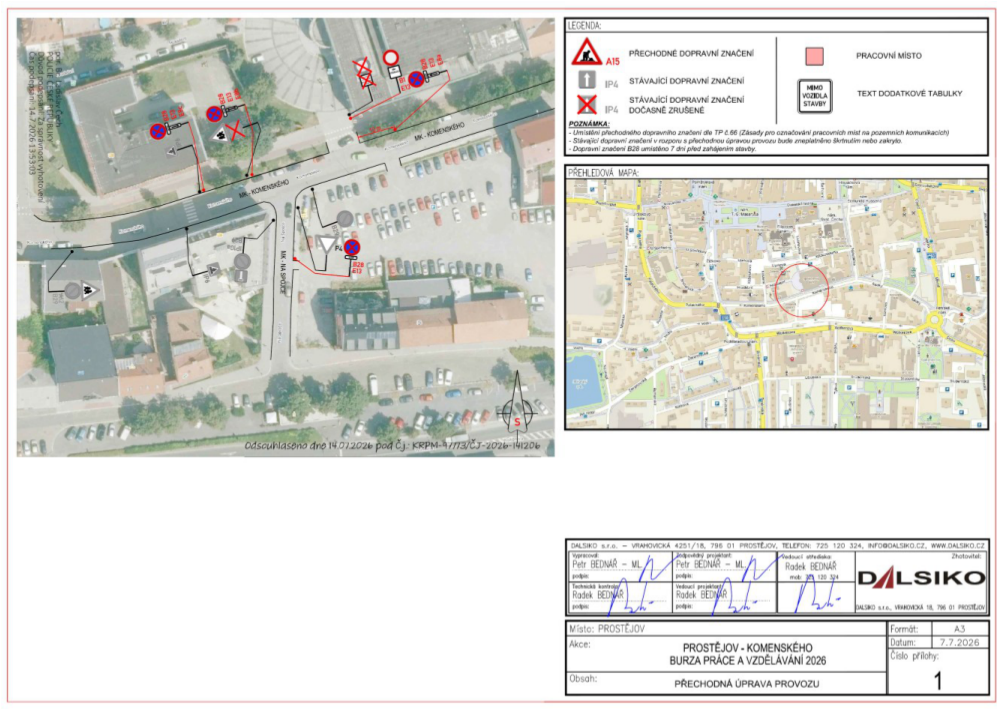Viewport: 1003px width, 709px height.
Task: Click the PŘEHLEDOVÁ MAPA heading
Action: (x=603, y=173)
